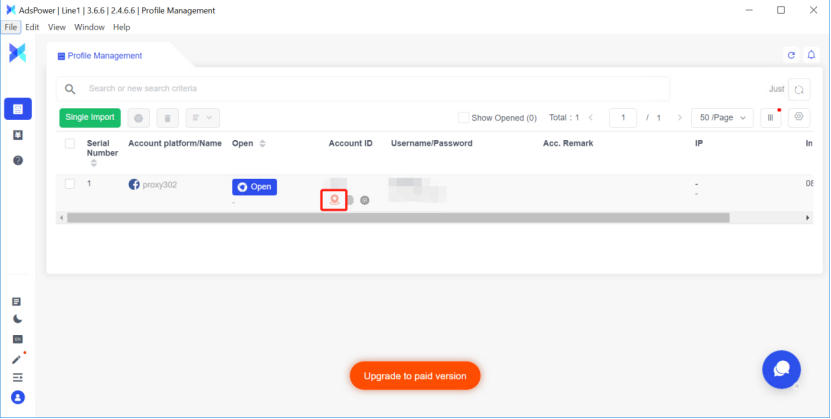Click Upgrade to paid version button
This screenshot has height=419, width=831.
415,376
